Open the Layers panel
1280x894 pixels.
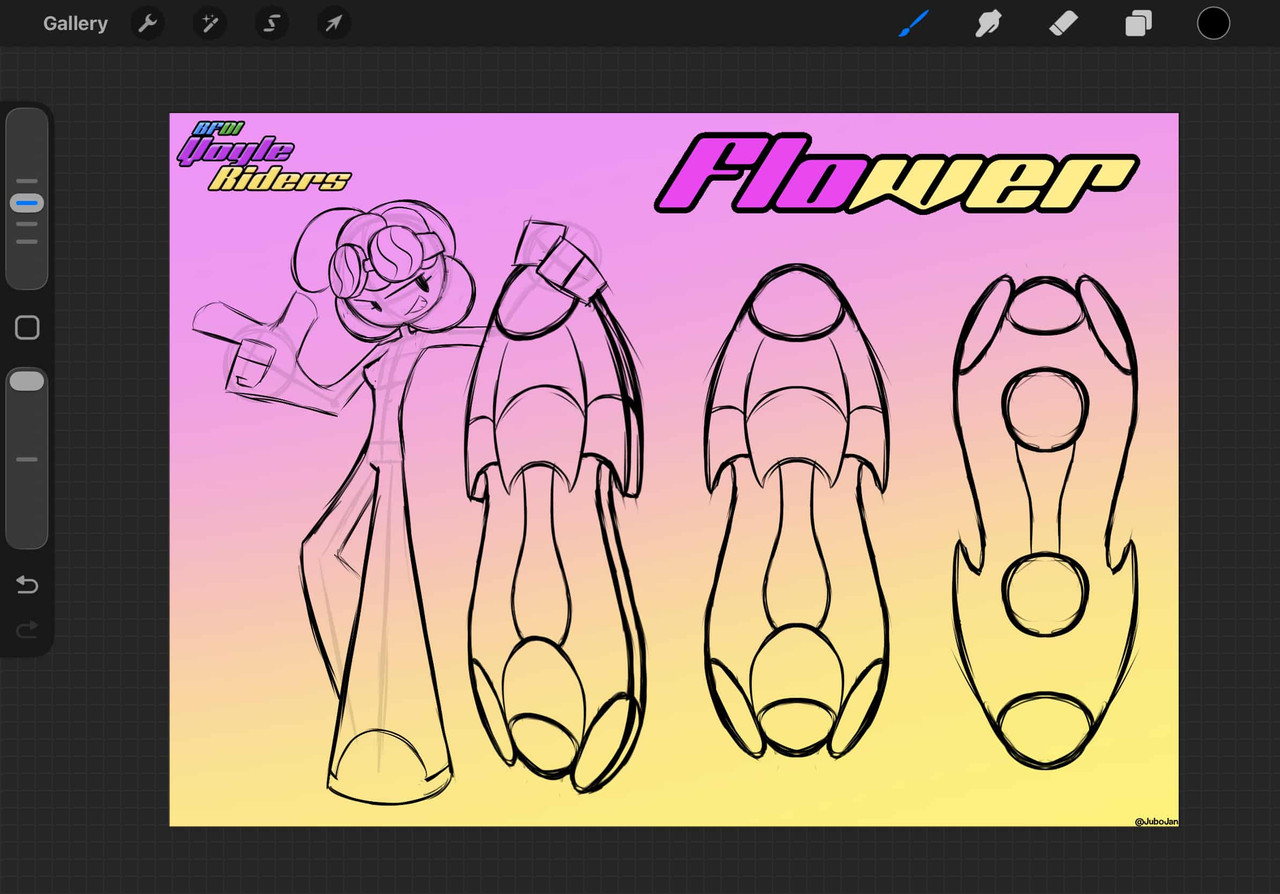point(1138,23)
